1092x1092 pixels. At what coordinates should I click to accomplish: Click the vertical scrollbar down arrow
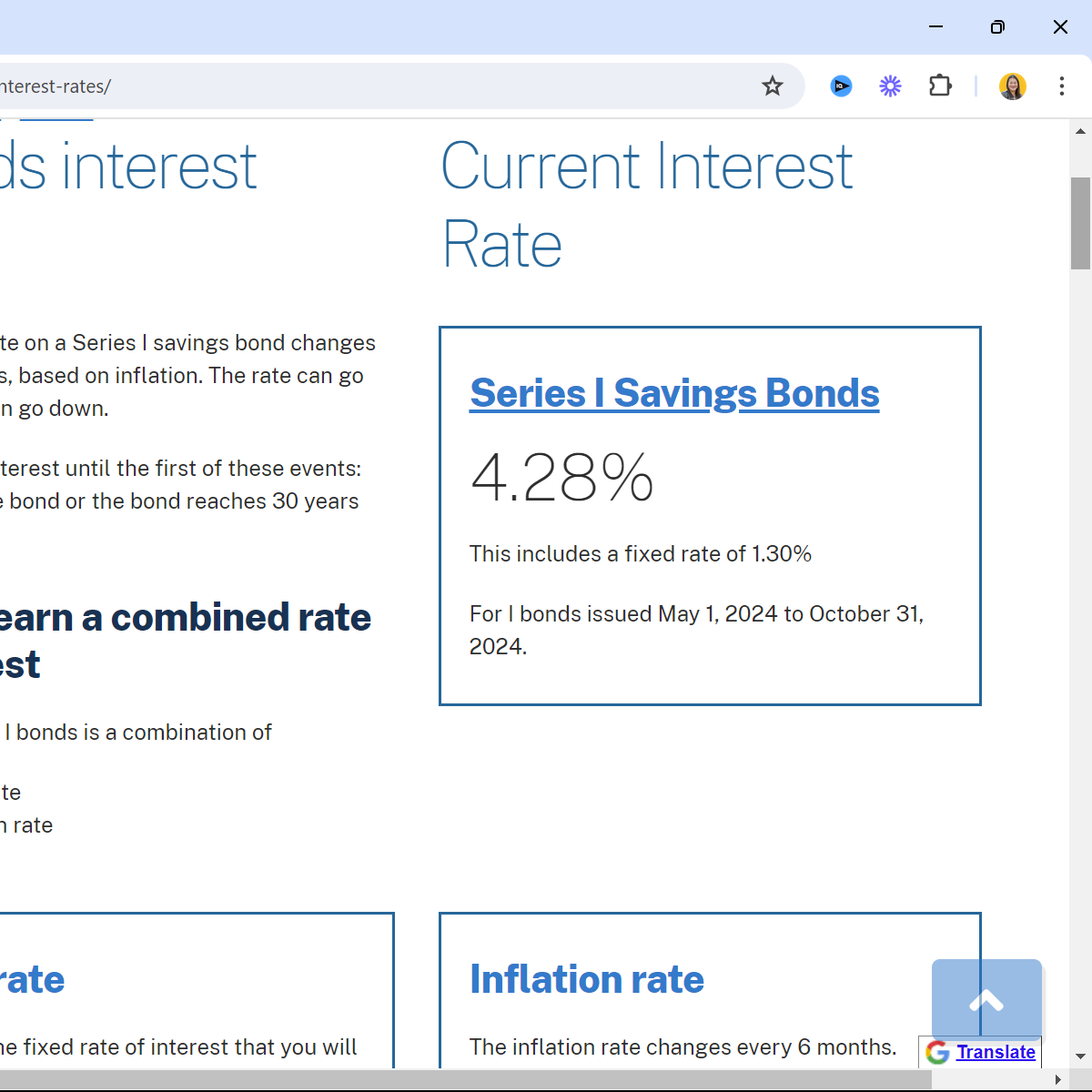[1080, 1057]
